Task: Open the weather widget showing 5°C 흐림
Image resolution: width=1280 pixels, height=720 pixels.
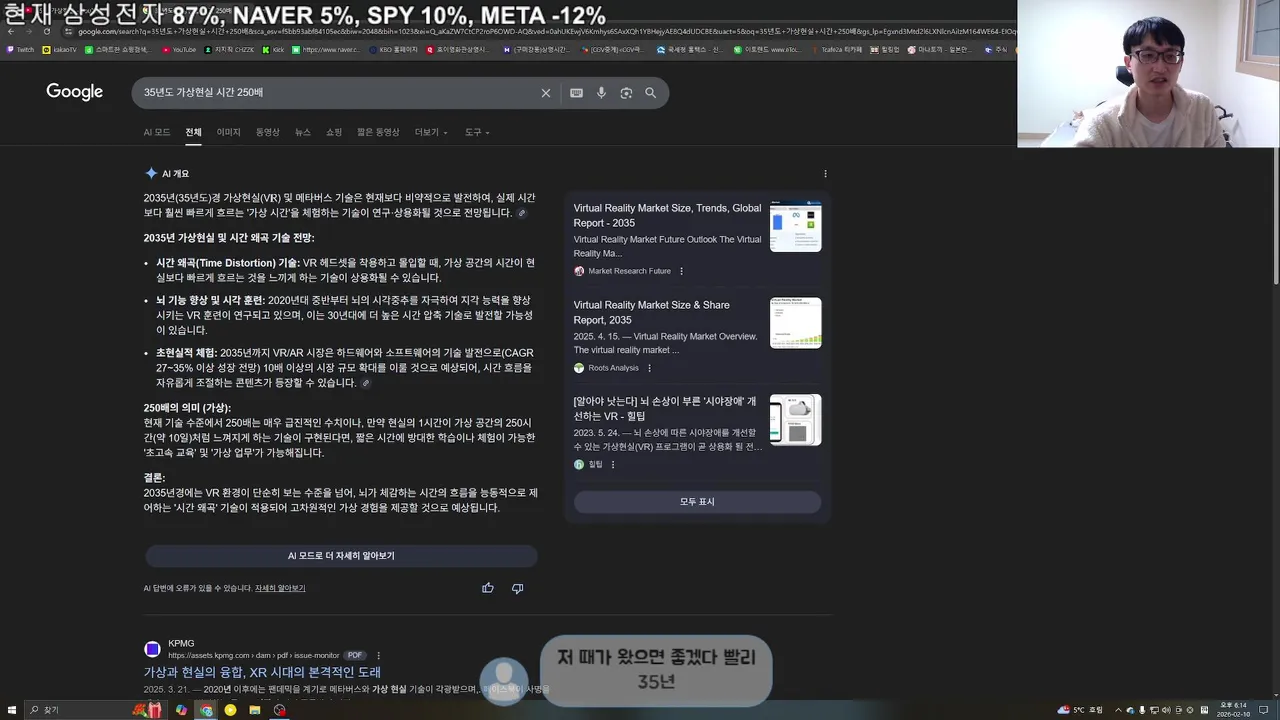Action: click(1080, 710)
